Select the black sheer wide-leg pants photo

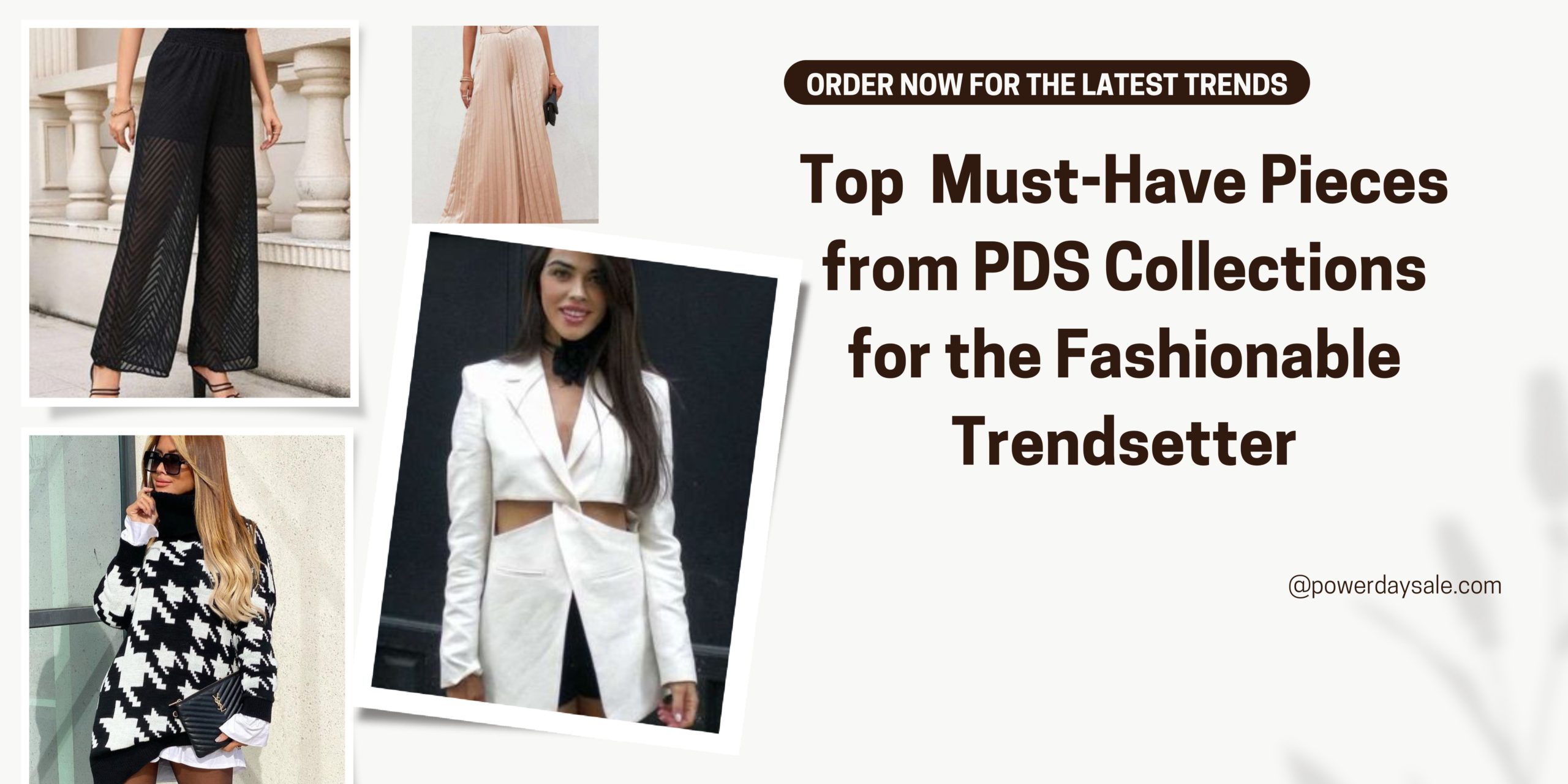(190, 213)
